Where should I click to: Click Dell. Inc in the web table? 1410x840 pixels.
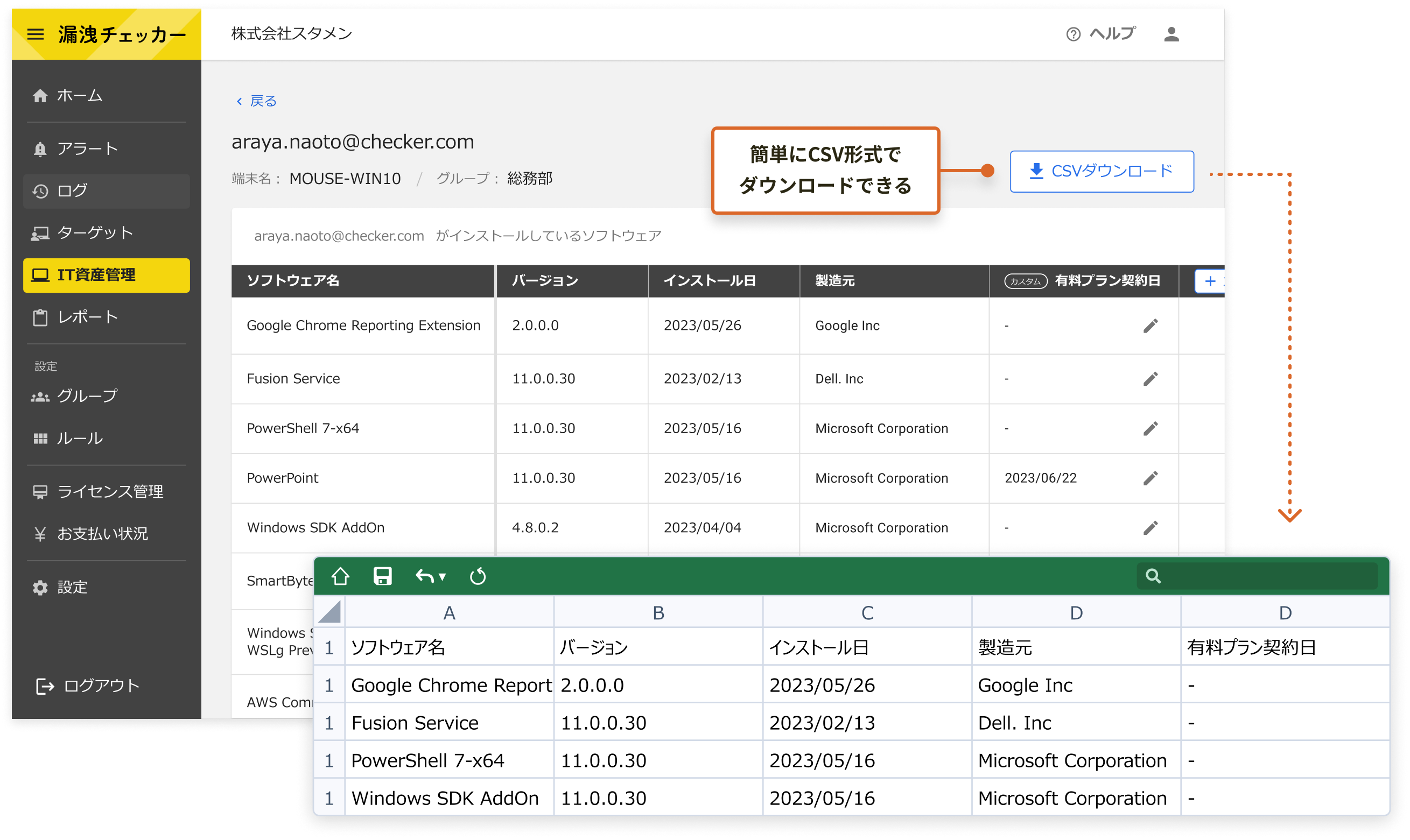[x=839, y=379]
